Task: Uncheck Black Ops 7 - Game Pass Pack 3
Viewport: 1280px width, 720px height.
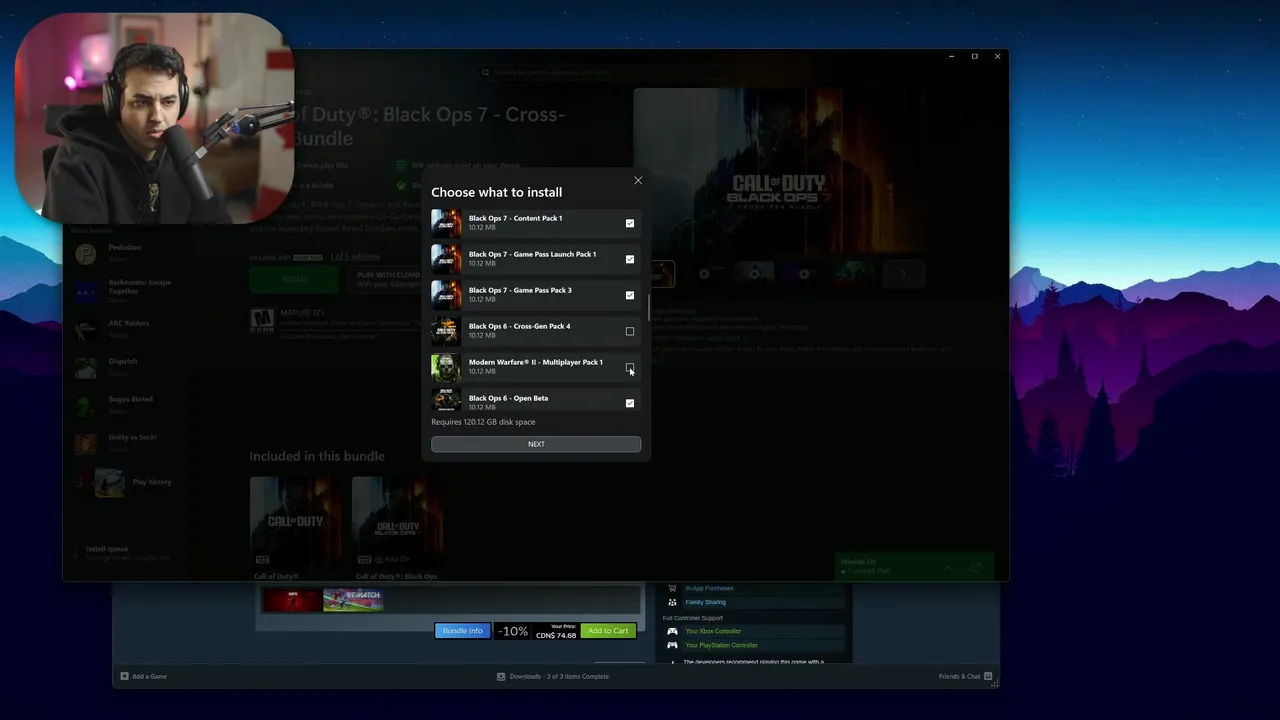Action: point(630,295)
